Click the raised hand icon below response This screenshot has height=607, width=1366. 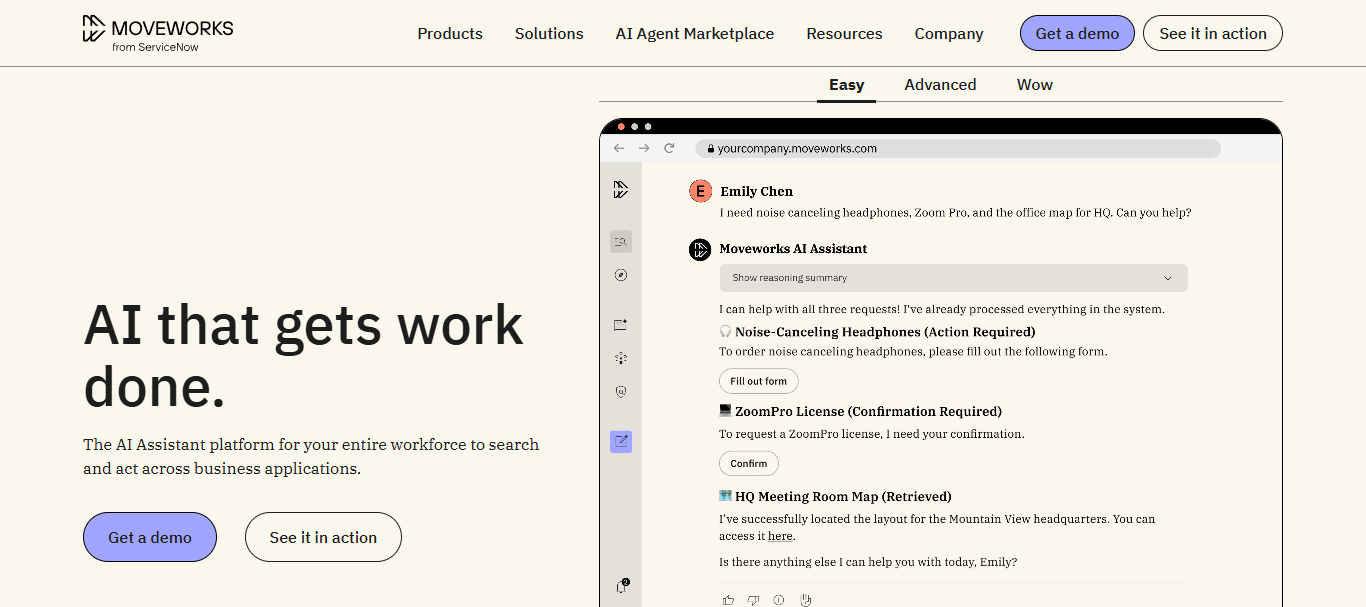click(x=805, y=600)
